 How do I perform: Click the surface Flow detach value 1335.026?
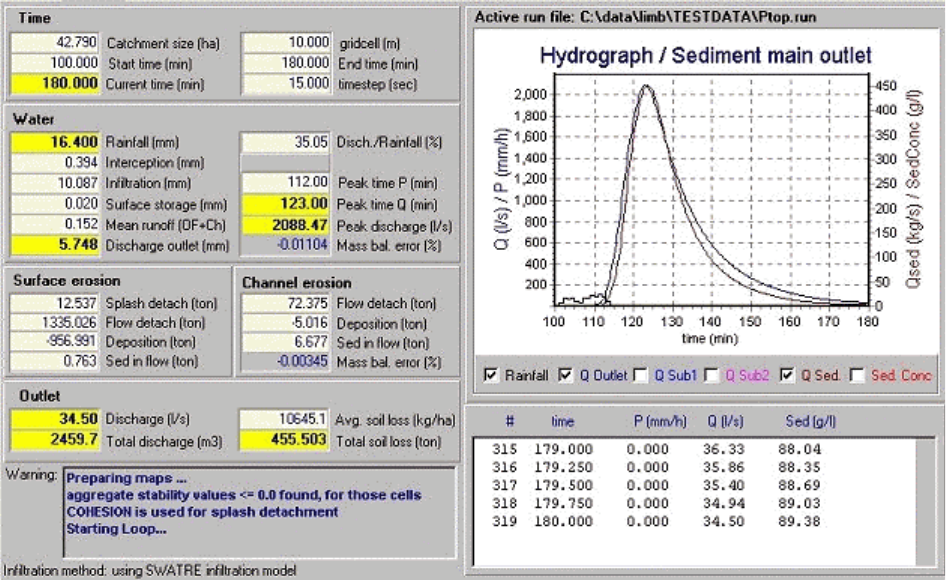coord(53,323)
